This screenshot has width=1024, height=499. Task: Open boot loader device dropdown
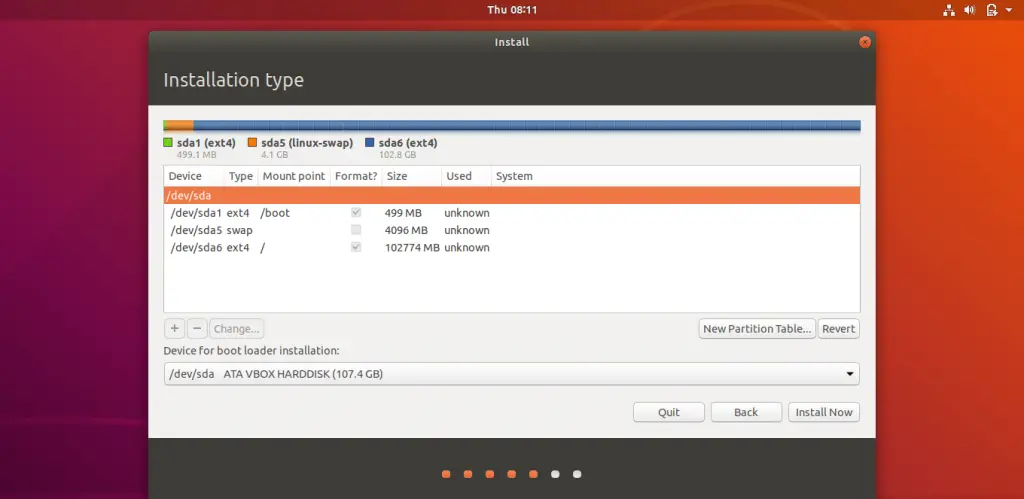click(x=511, y=374)
